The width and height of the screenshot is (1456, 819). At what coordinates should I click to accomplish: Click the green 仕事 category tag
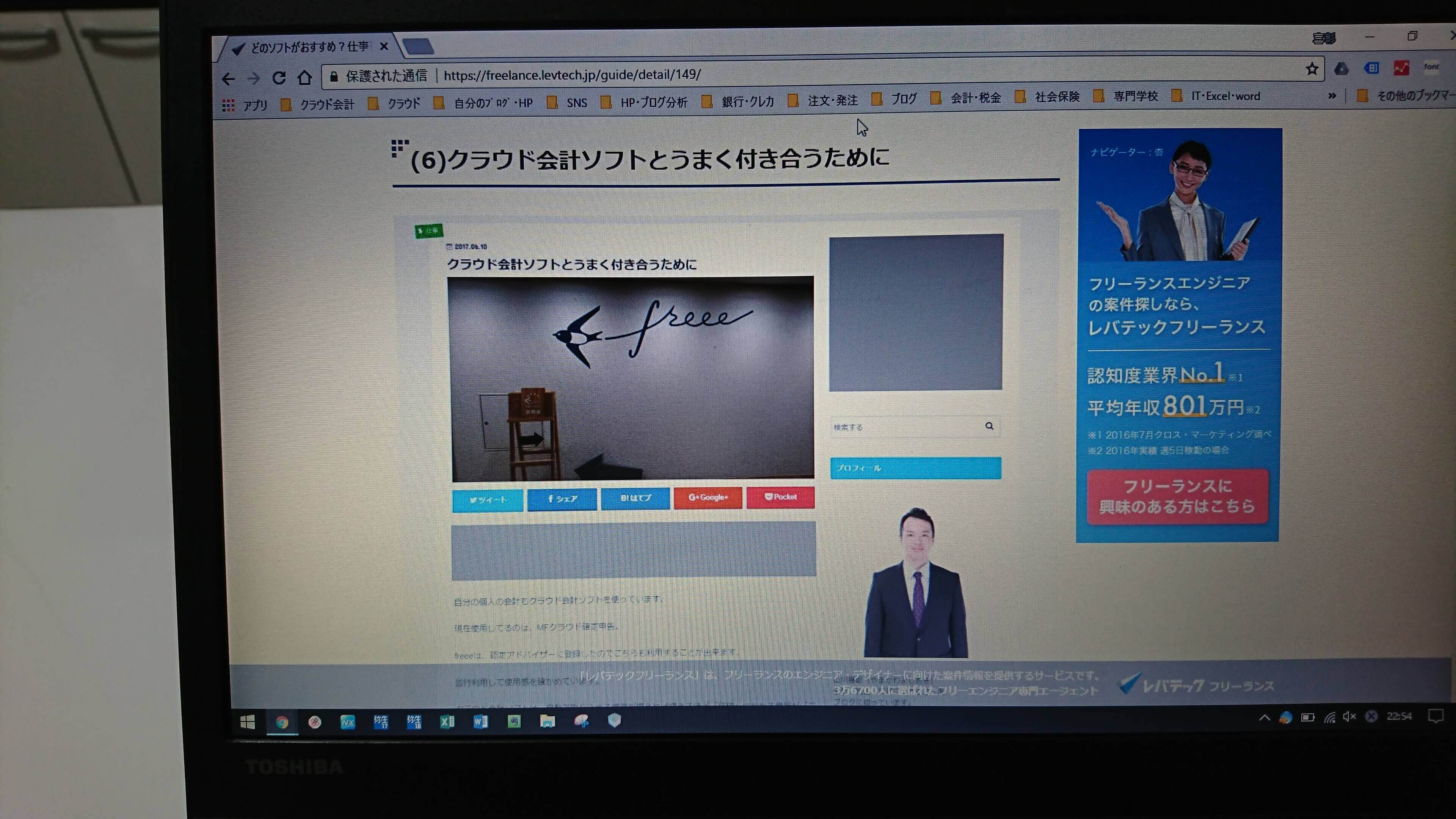click(x=429, y=231)
